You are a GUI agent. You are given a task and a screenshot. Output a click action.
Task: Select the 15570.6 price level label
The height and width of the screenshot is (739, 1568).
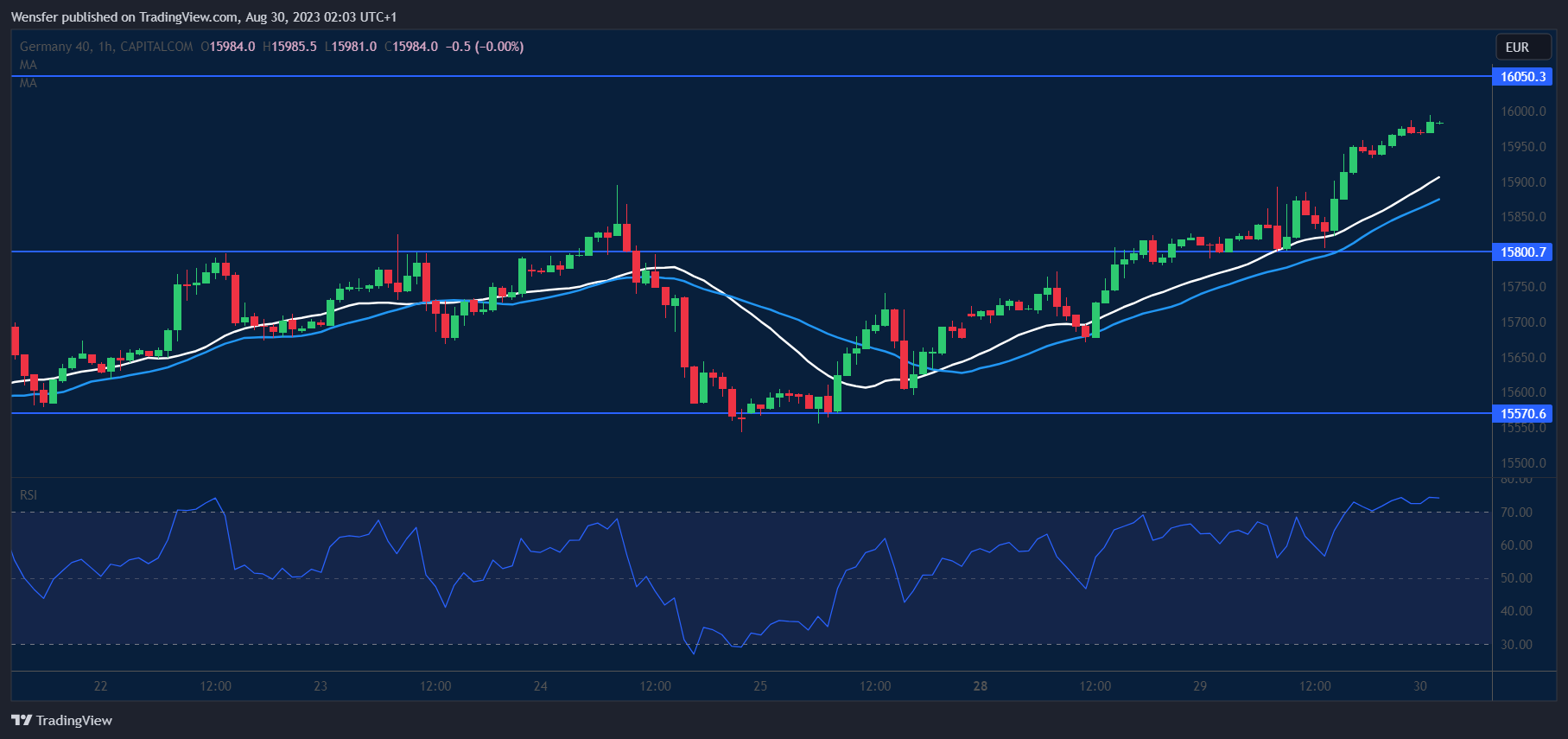1522,414
